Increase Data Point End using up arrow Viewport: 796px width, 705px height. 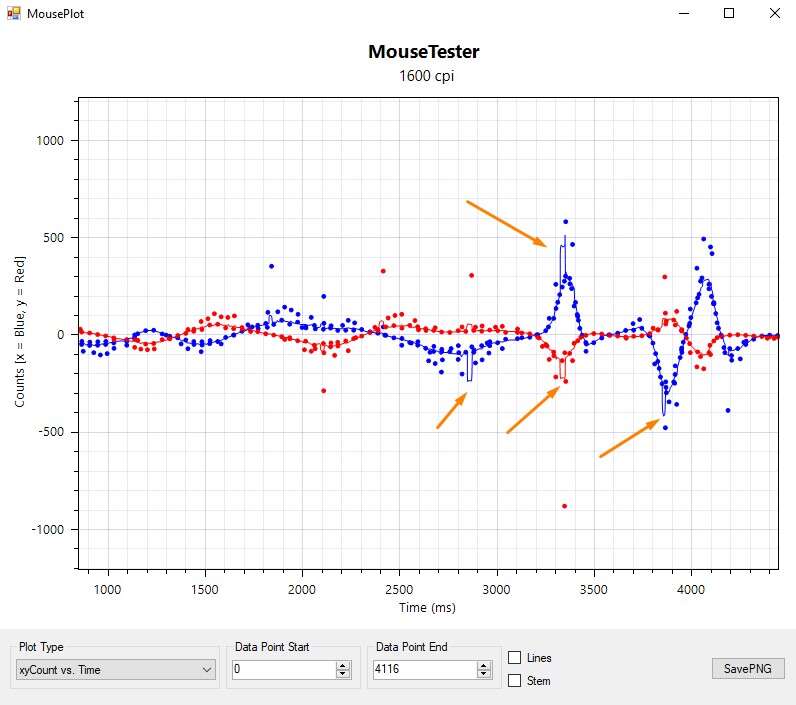tap(484, 665)
